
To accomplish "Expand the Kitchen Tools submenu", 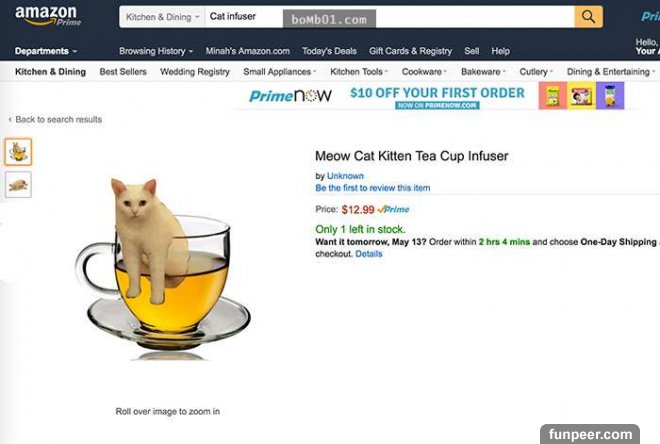I will click(359, 72).
